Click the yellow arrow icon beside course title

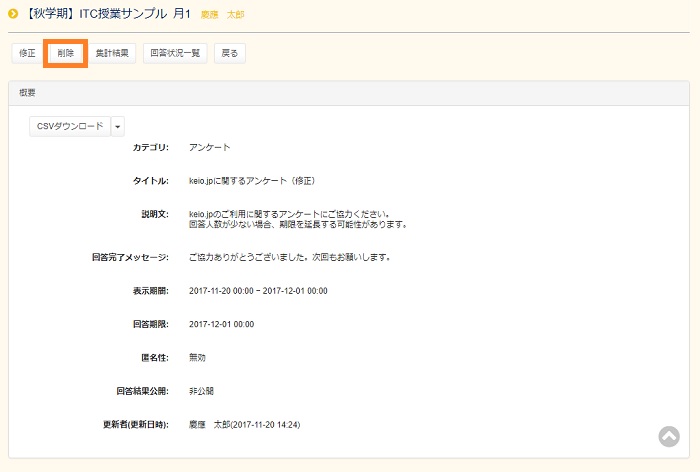(x=13, y=14)
